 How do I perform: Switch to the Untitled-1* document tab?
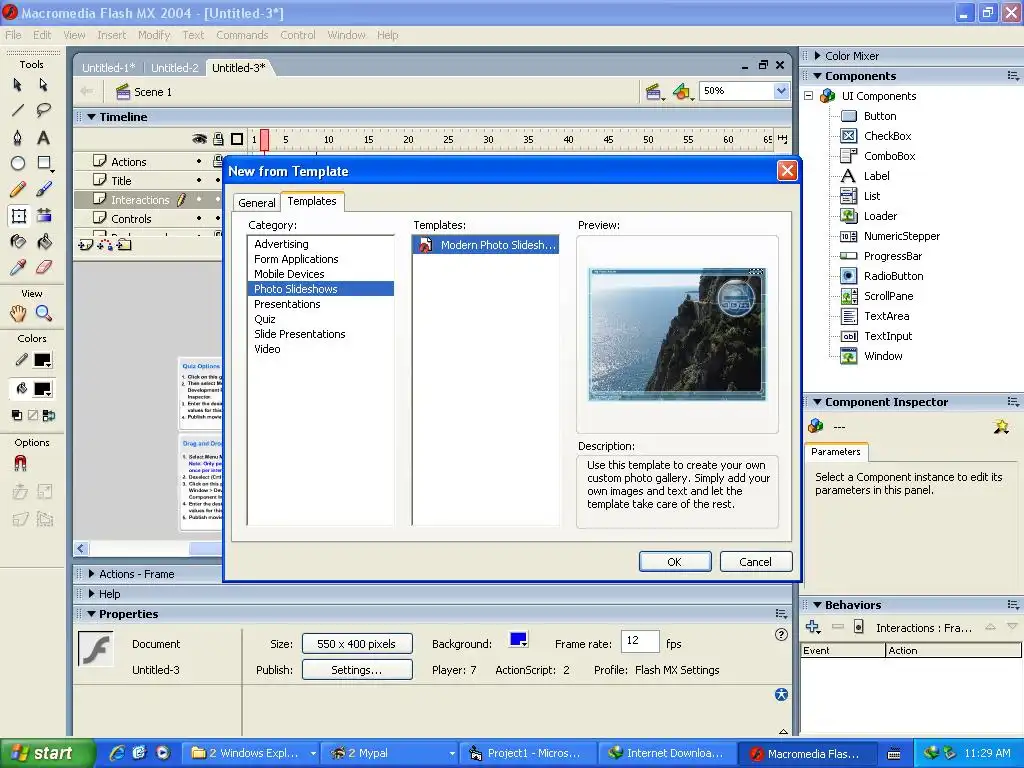tap(108, 68)
